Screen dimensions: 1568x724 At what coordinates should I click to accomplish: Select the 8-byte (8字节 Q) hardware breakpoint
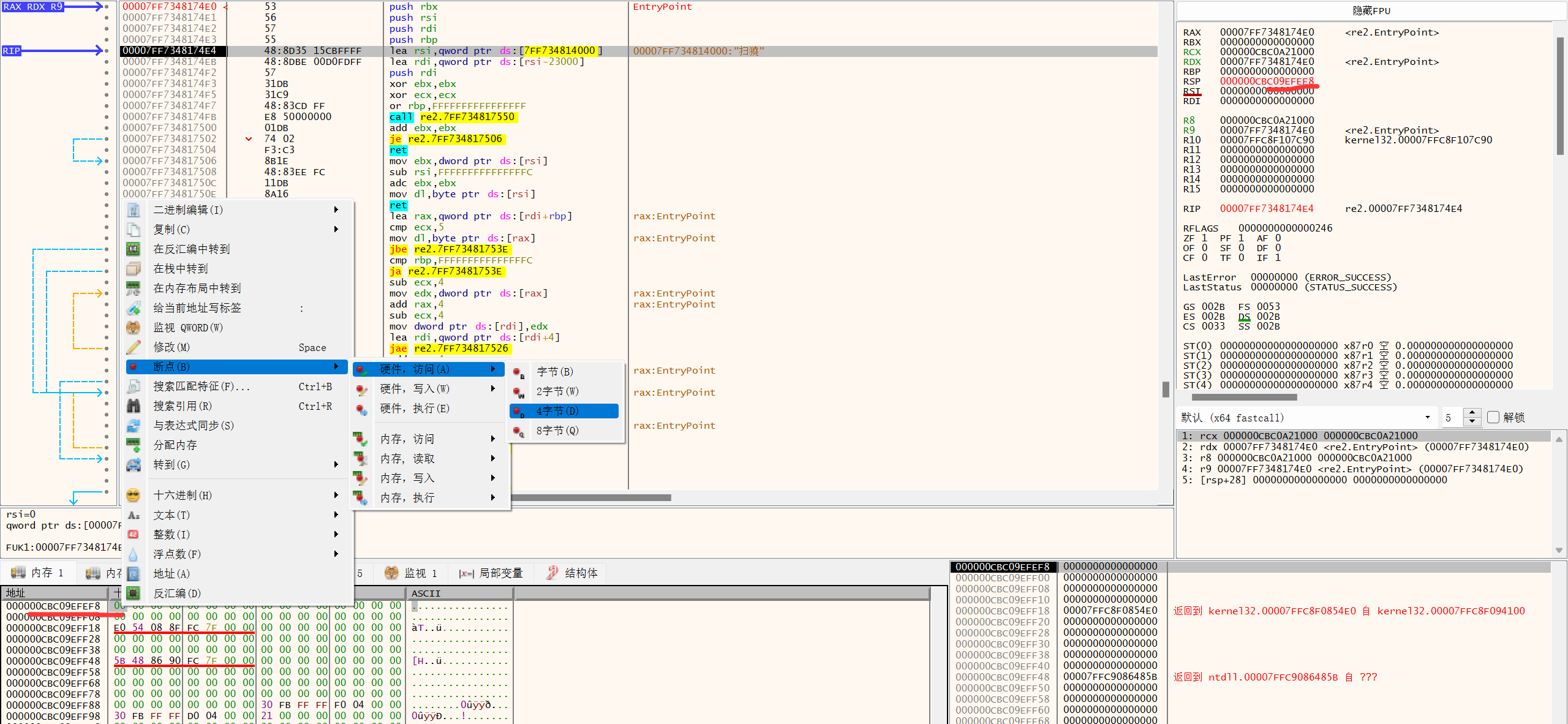[564, 431]
